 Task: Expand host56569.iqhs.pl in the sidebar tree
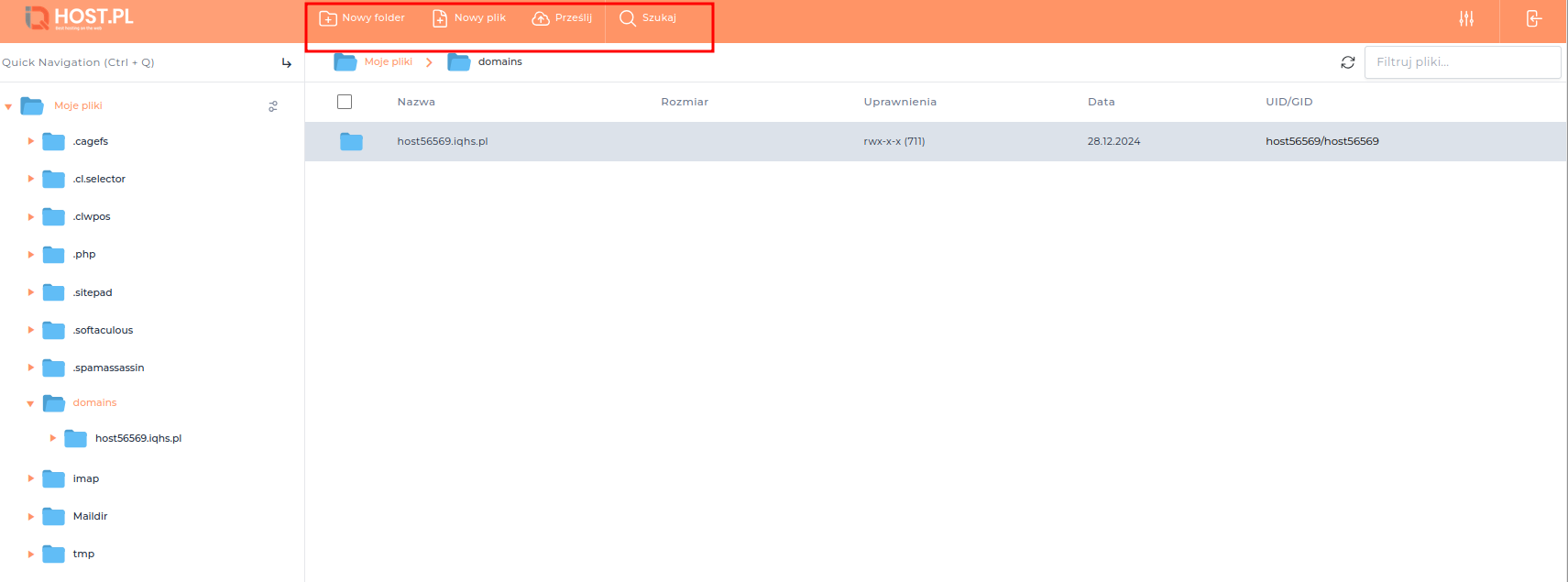[x=53, y=438]
